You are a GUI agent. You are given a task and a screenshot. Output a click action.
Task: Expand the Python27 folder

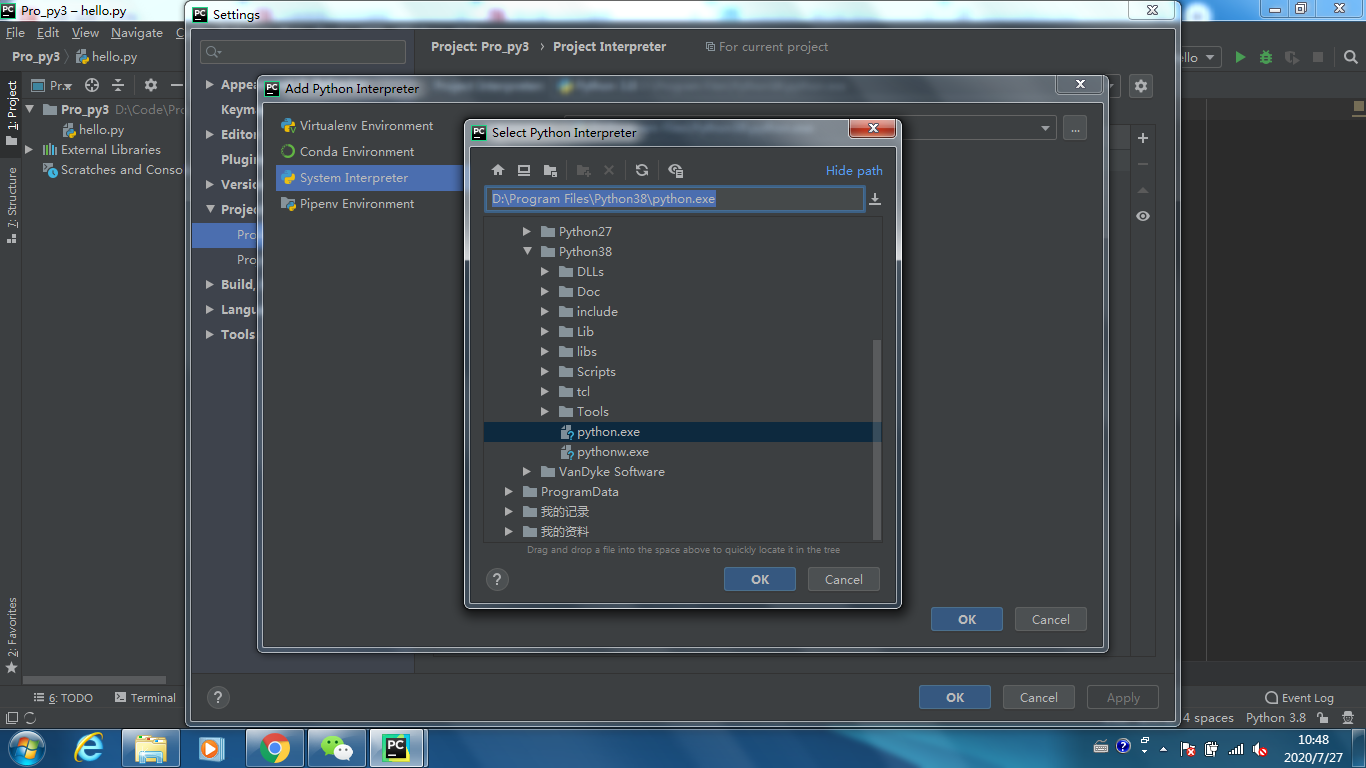527,231
